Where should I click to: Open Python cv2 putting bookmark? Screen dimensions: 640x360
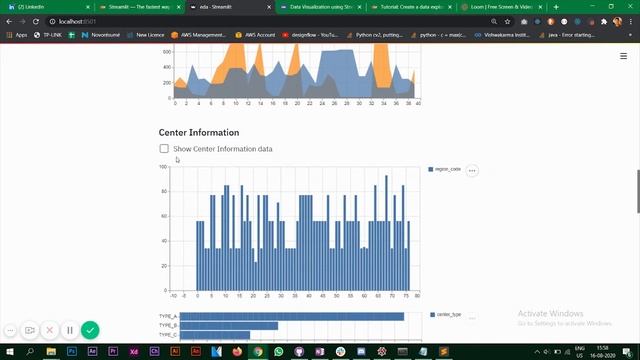pyautogui.click(x=375, y=35)
